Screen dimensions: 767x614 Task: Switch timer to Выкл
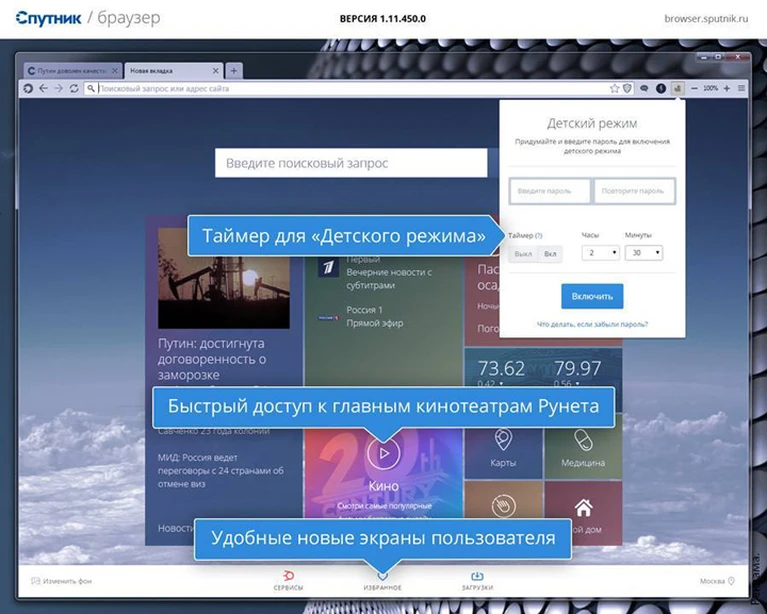click(523, 254)
